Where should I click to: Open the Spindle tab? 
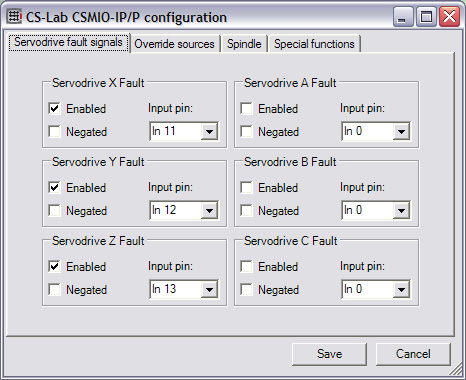[244, 44]
